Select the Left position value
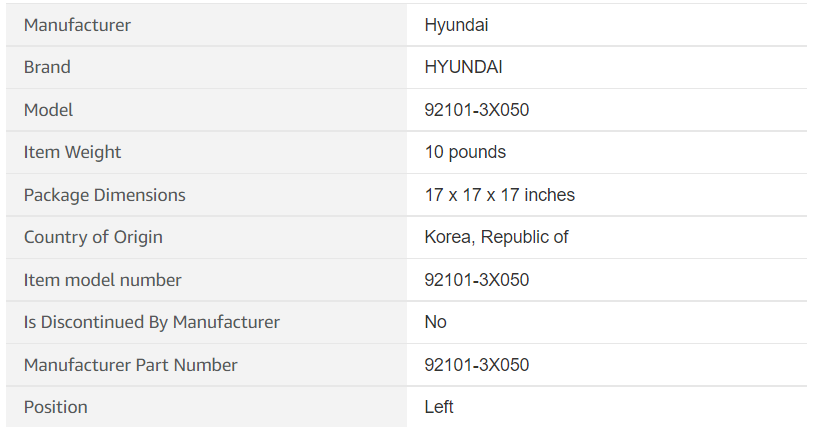 pyautogui.click(x=438, y=407)
